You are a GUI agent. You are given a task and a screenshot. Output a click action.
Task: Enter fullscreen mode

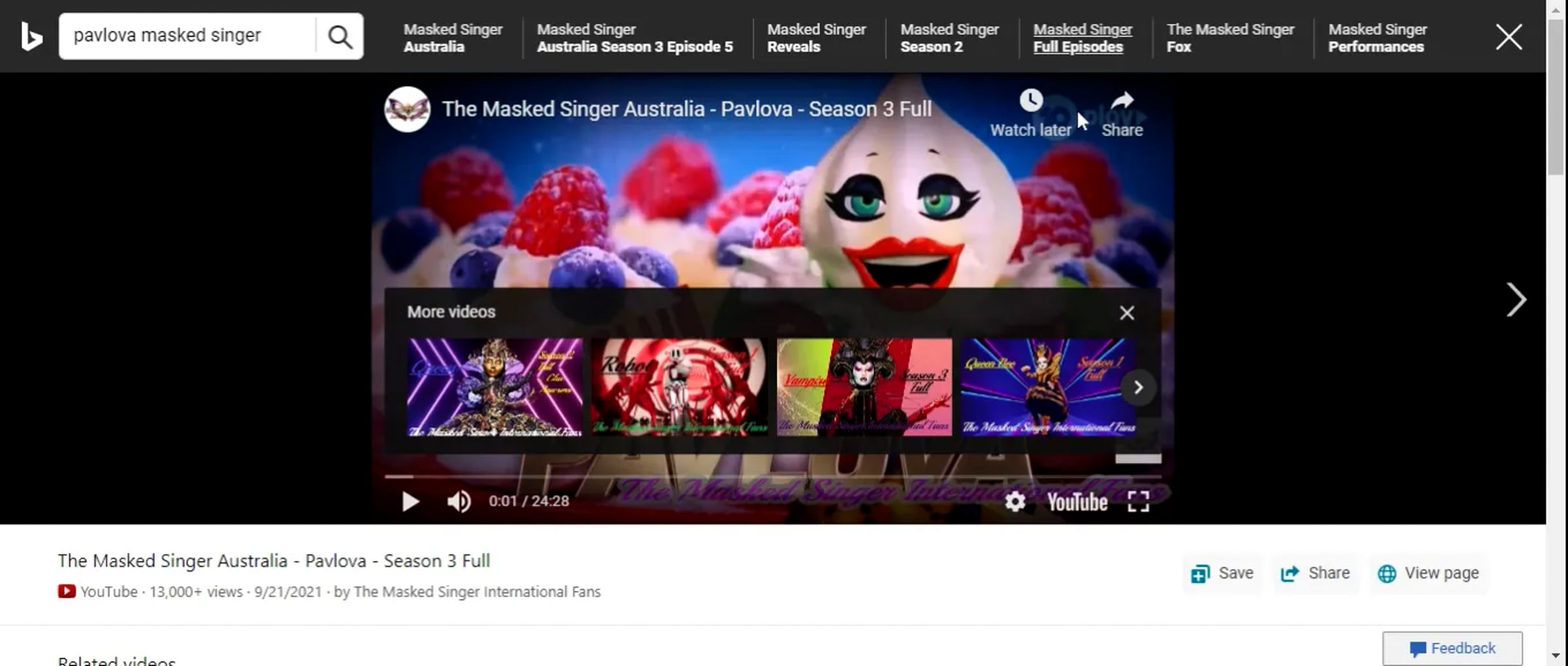(x=1138, y=501)
